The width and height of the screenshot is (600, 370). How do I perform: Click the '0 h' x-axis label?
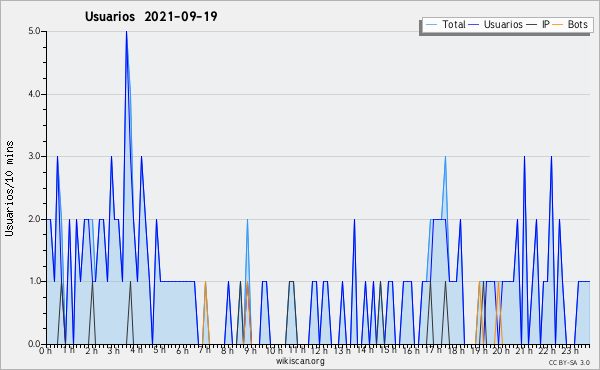click(46, 351)
